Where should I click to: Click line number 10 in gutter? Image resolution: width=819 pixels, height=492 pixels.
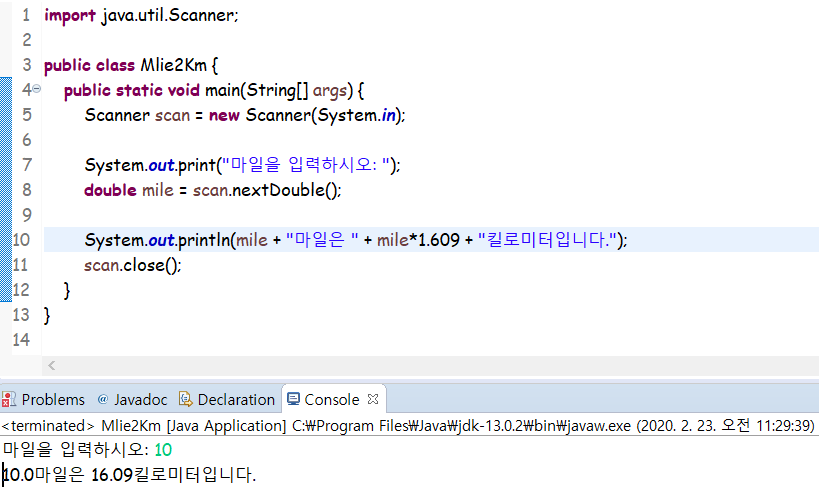point(21,240)
